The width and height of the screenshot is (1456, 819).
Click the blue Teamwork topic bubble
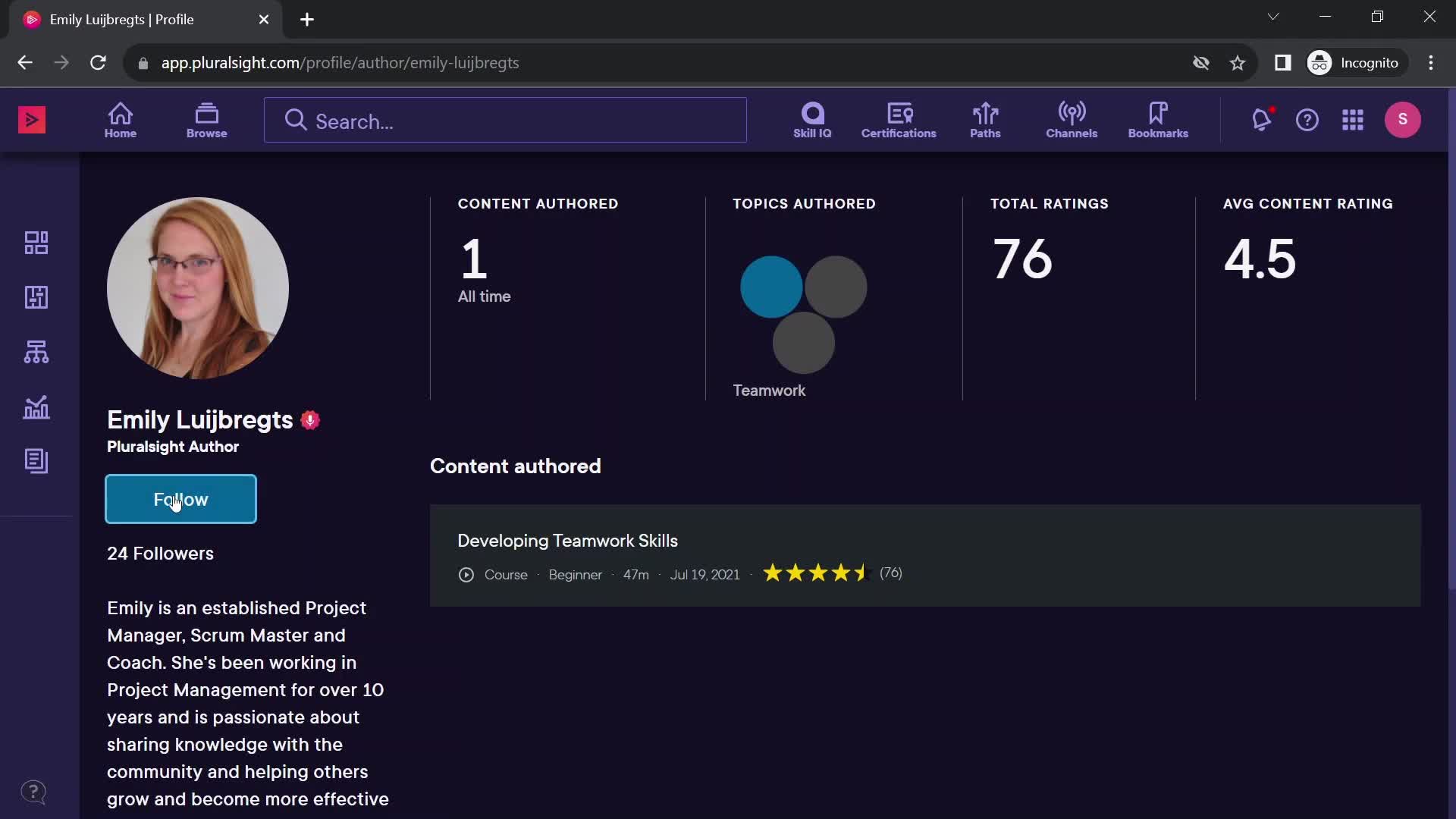click(771, 287)
